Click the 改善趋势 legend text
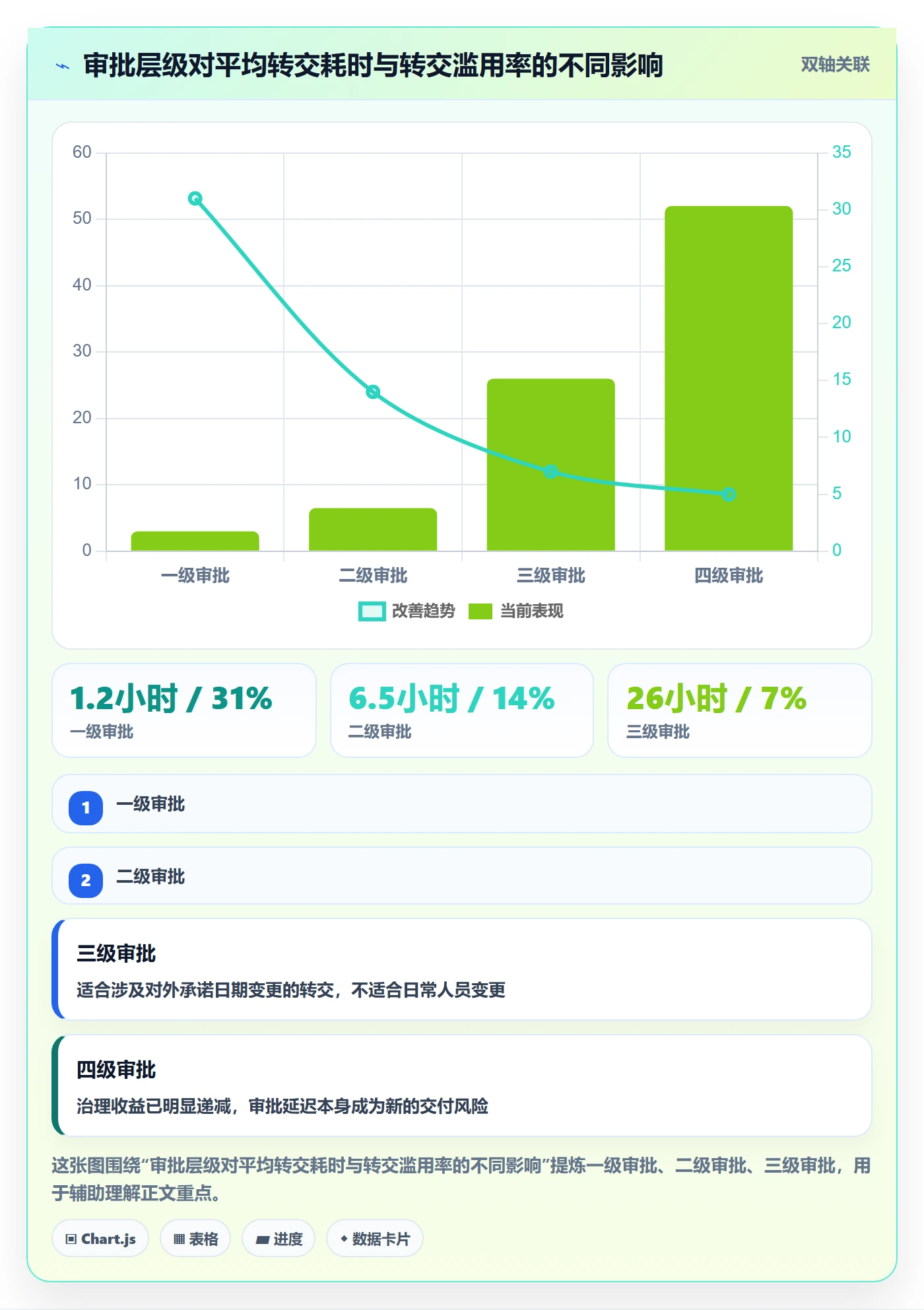The width and height of the screenshot is (924, 1310). 423,611
